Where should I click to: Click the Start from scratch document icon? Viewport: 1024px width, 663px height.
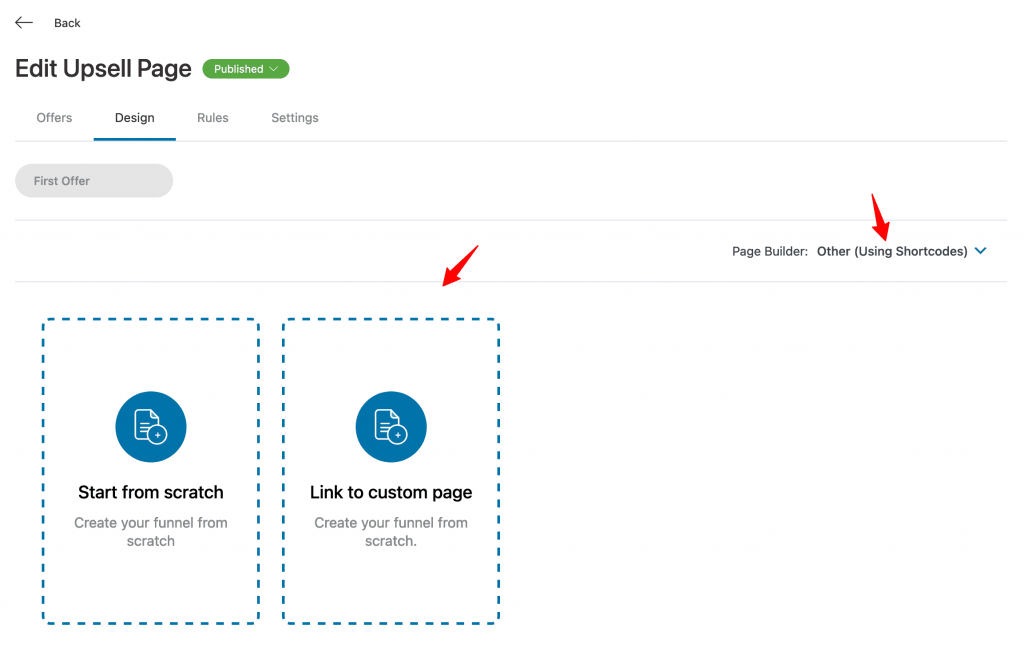point(151,427)
